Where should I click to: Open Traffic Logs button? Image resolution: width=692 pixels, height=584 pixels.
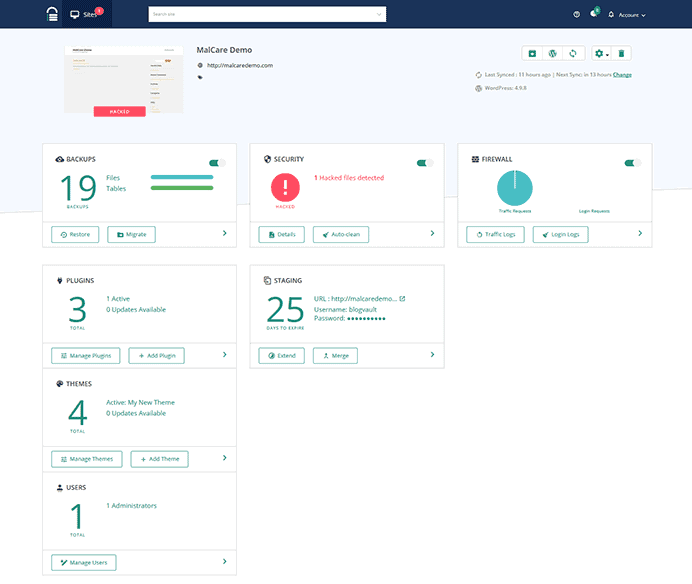(x=496, y=234)
